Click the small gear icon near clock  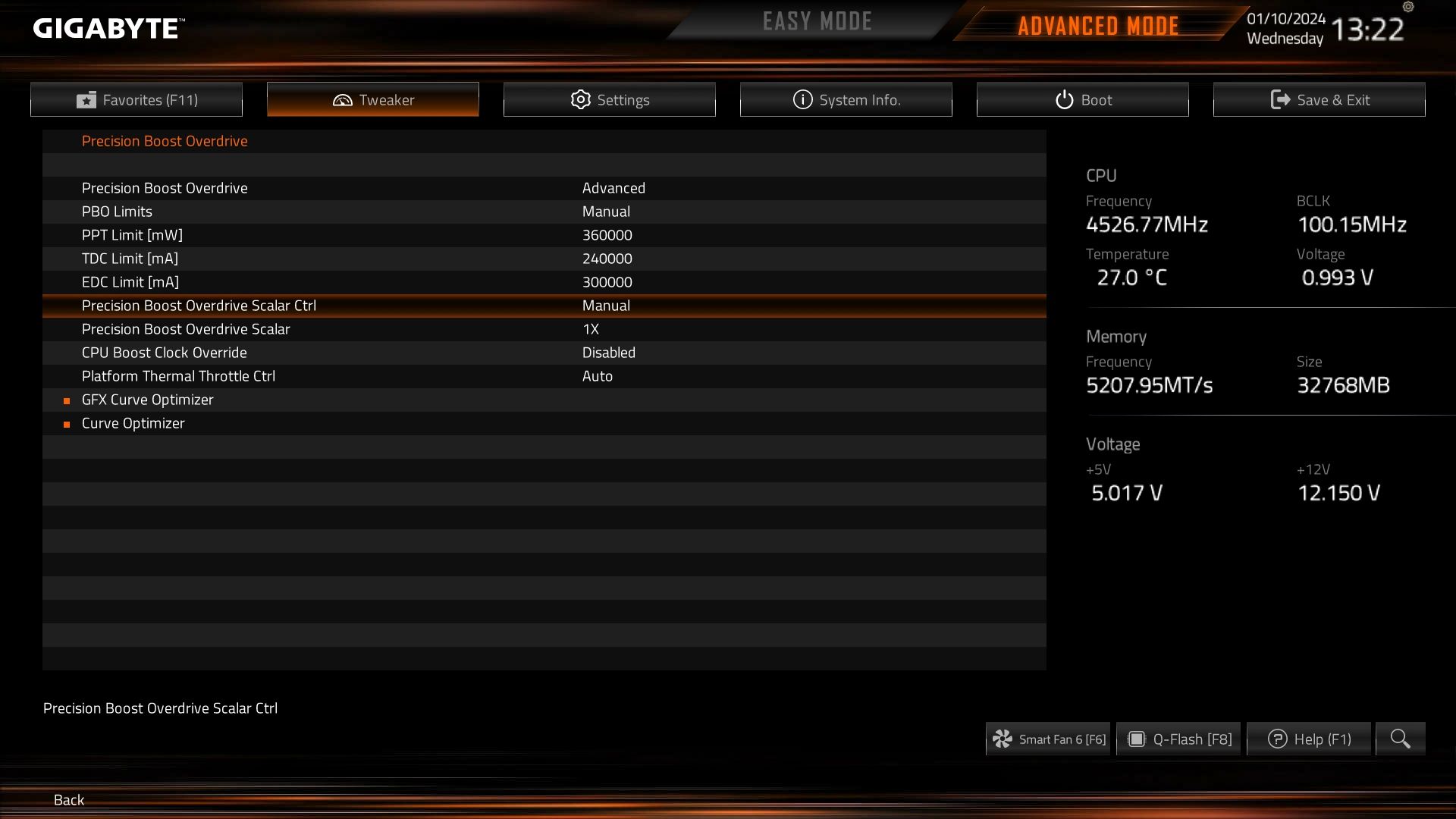point(1408,7)
